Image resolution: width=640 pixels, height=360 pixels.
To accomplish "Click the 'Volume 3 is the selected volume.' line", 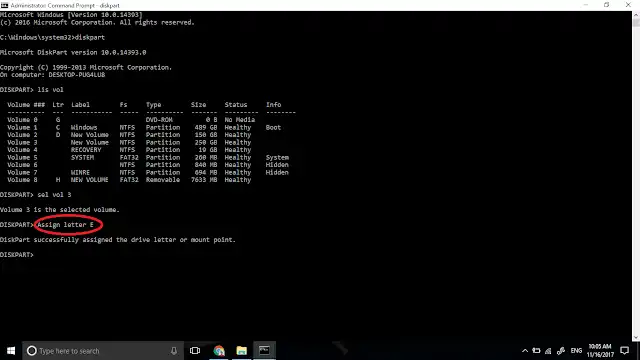I will (60, 210).
